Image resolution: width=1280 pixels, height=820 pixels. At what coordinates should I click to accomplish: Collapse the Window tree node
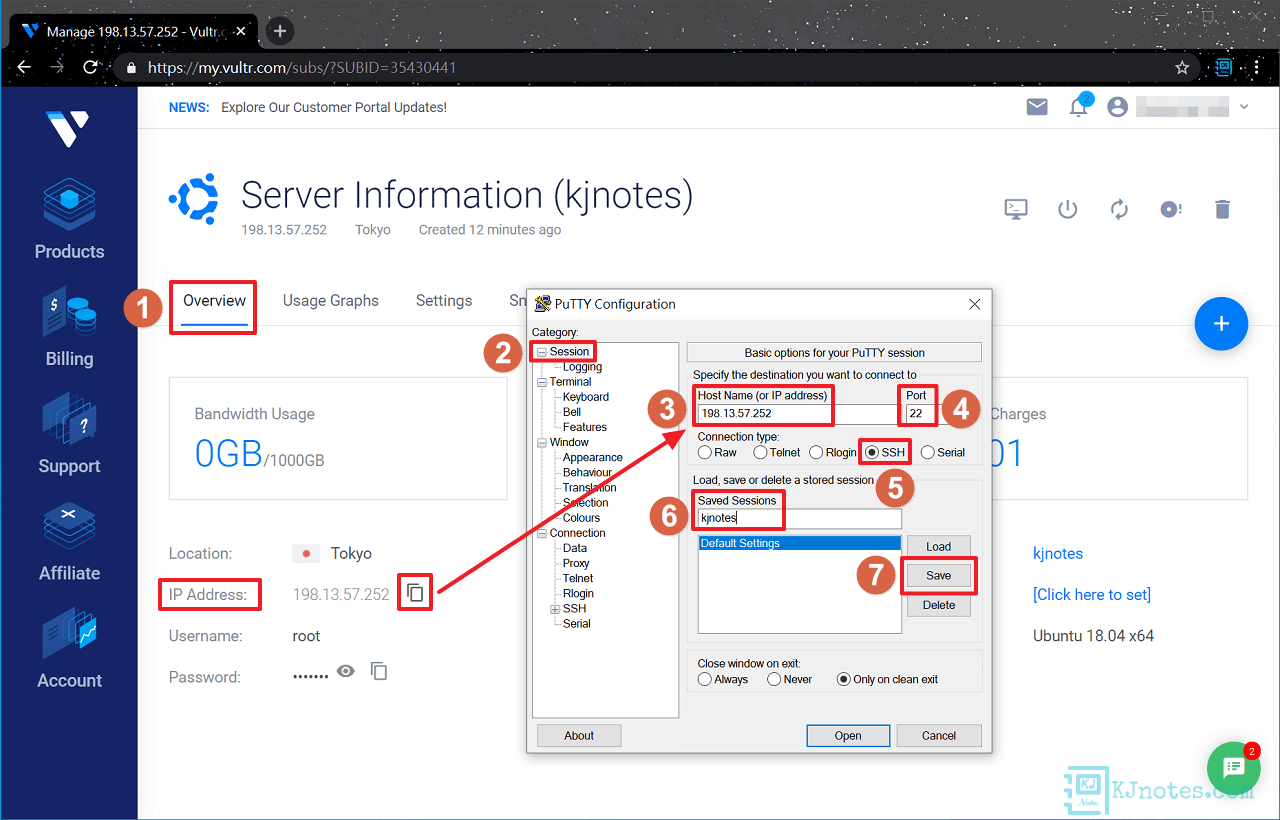(541, 442)
